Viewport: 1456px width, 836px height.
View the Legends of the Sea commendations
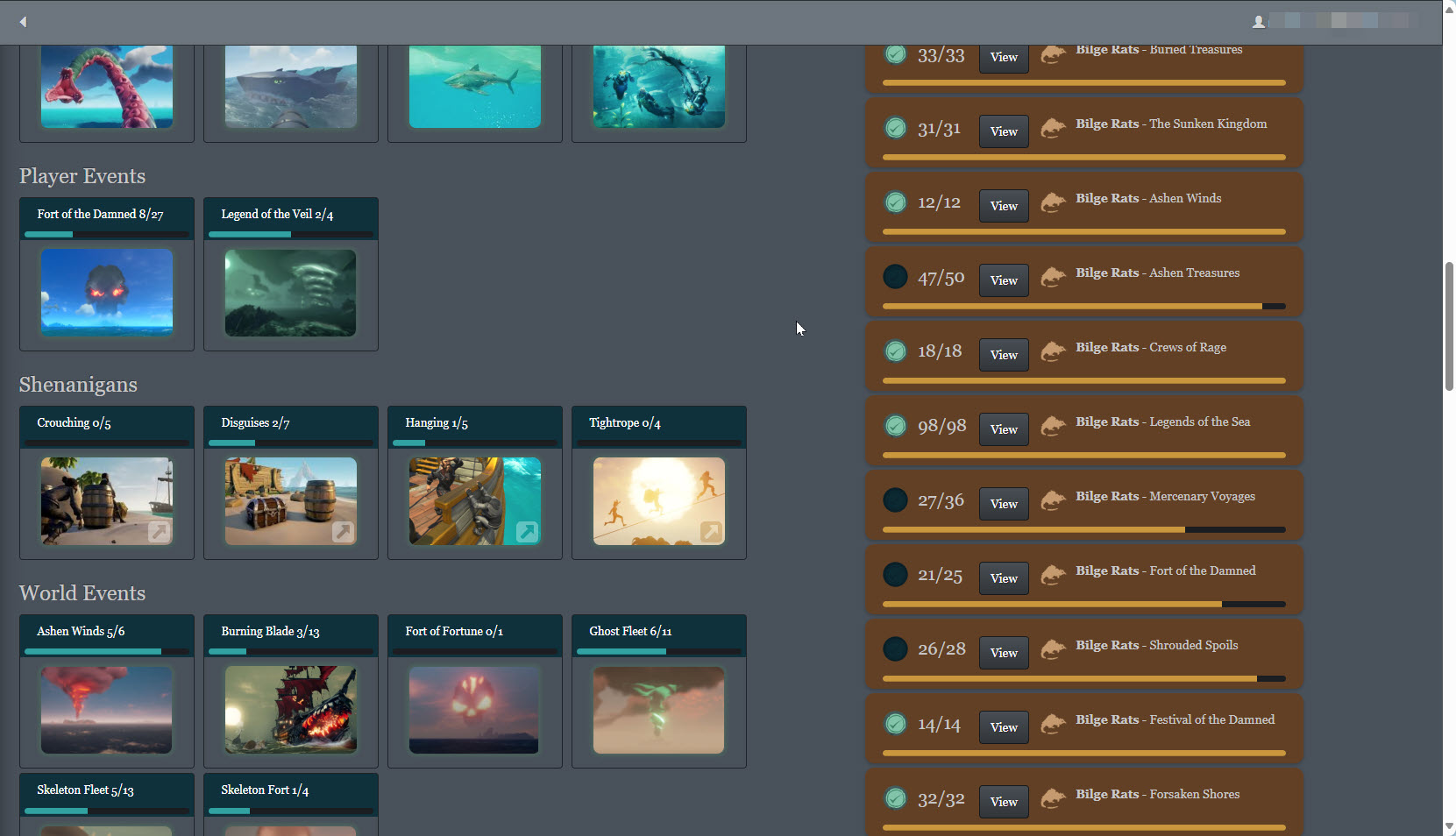1004,429
